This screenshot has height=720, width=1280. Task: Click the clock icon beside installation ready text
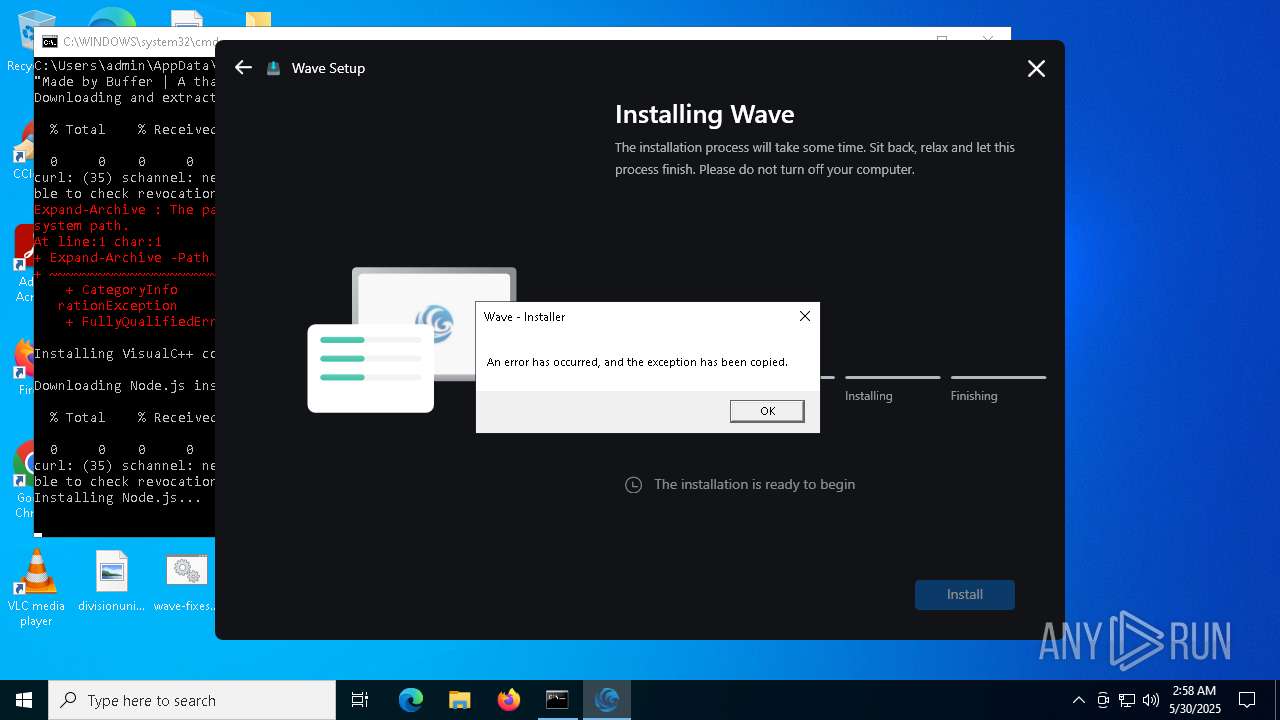click(633, 485)
